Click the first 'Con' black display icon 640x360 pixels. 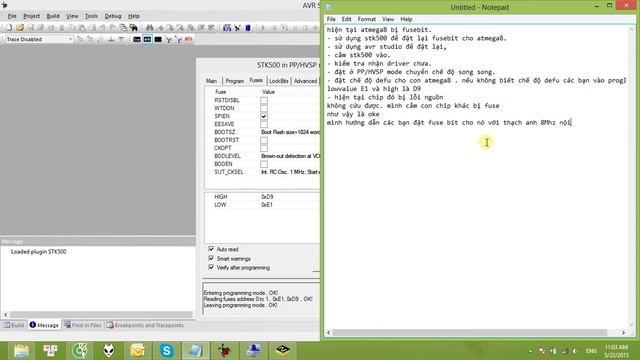(x=137, y=39)
